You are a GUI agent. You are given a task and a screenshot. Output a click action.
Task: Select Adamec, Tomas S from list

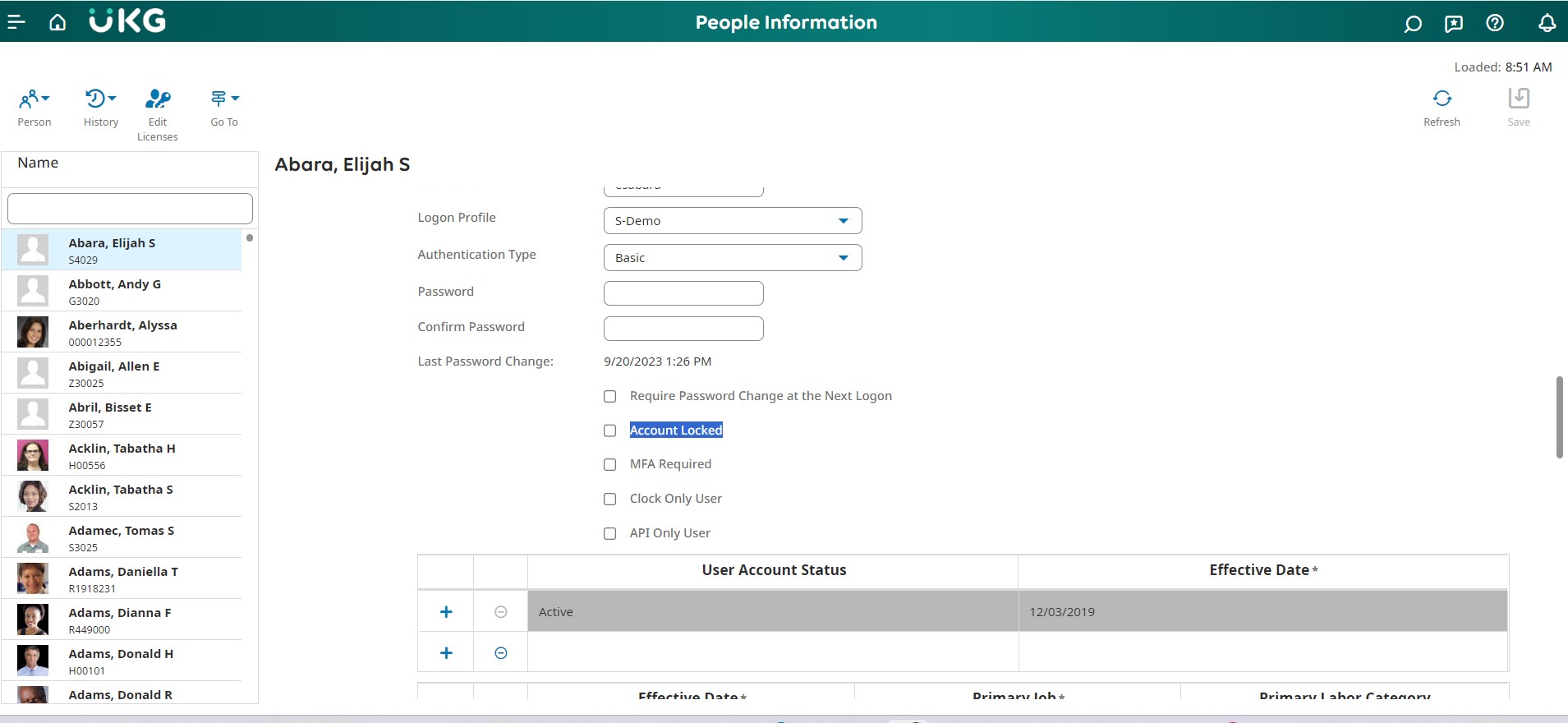(x=122, y=537)
